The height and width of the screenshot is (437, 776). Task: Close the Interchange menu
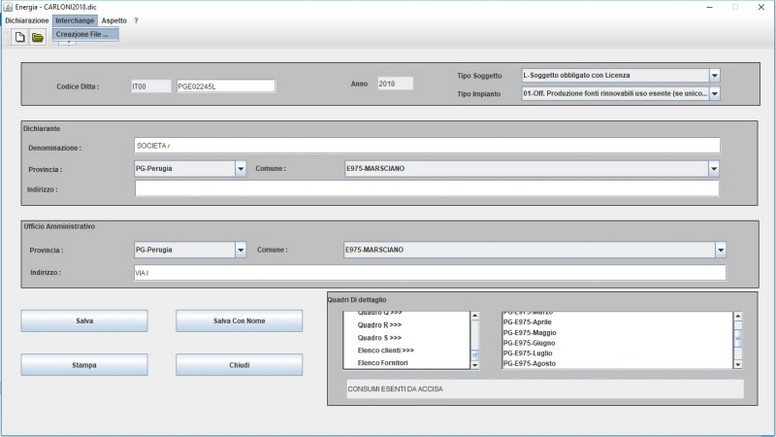[75, 20]
